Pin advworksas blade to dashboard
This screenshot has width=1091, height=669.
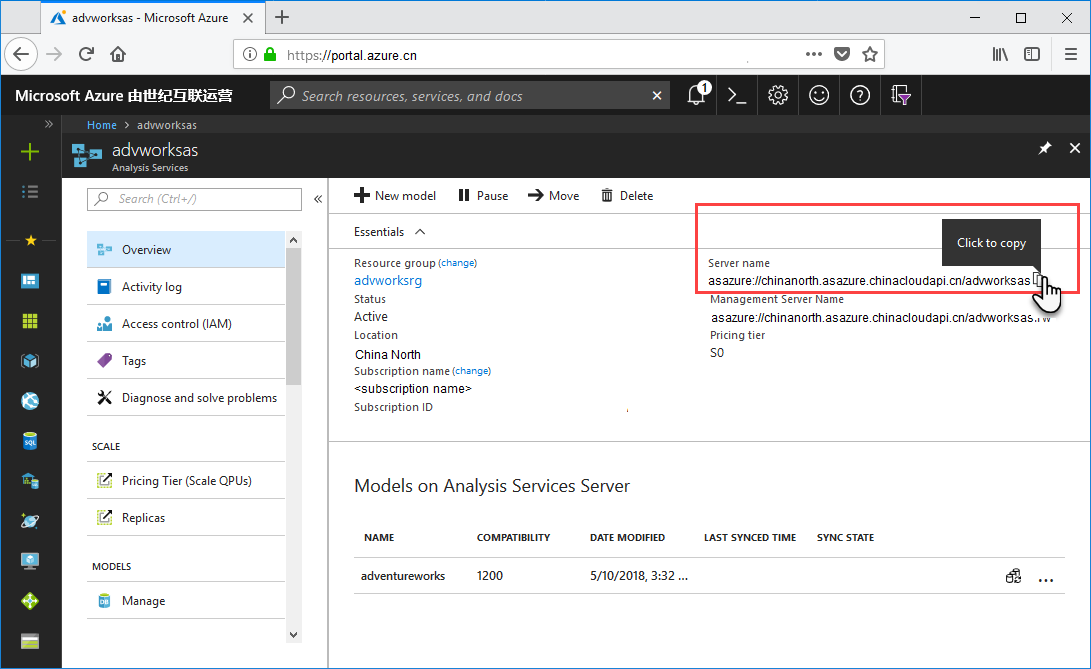click(1044, 148)
